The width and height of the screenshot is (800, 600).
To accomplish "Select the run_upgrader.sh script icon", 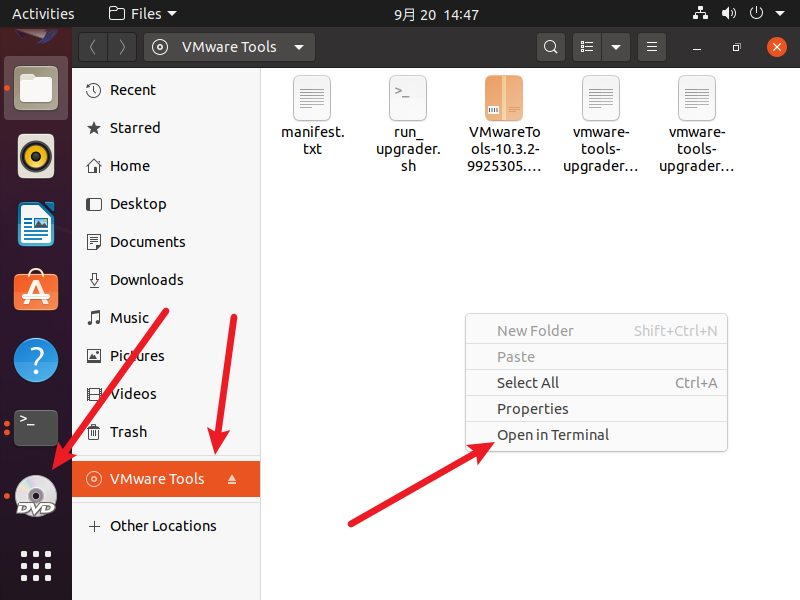I will [408, 98].
